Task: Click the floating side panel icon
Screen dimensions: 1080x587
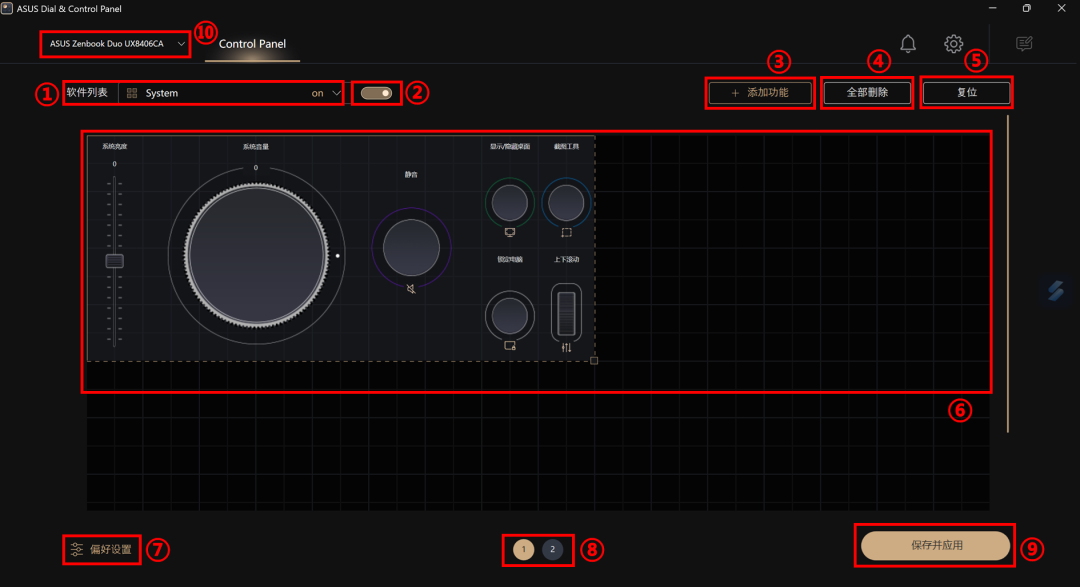Action: pos(1056,290)
